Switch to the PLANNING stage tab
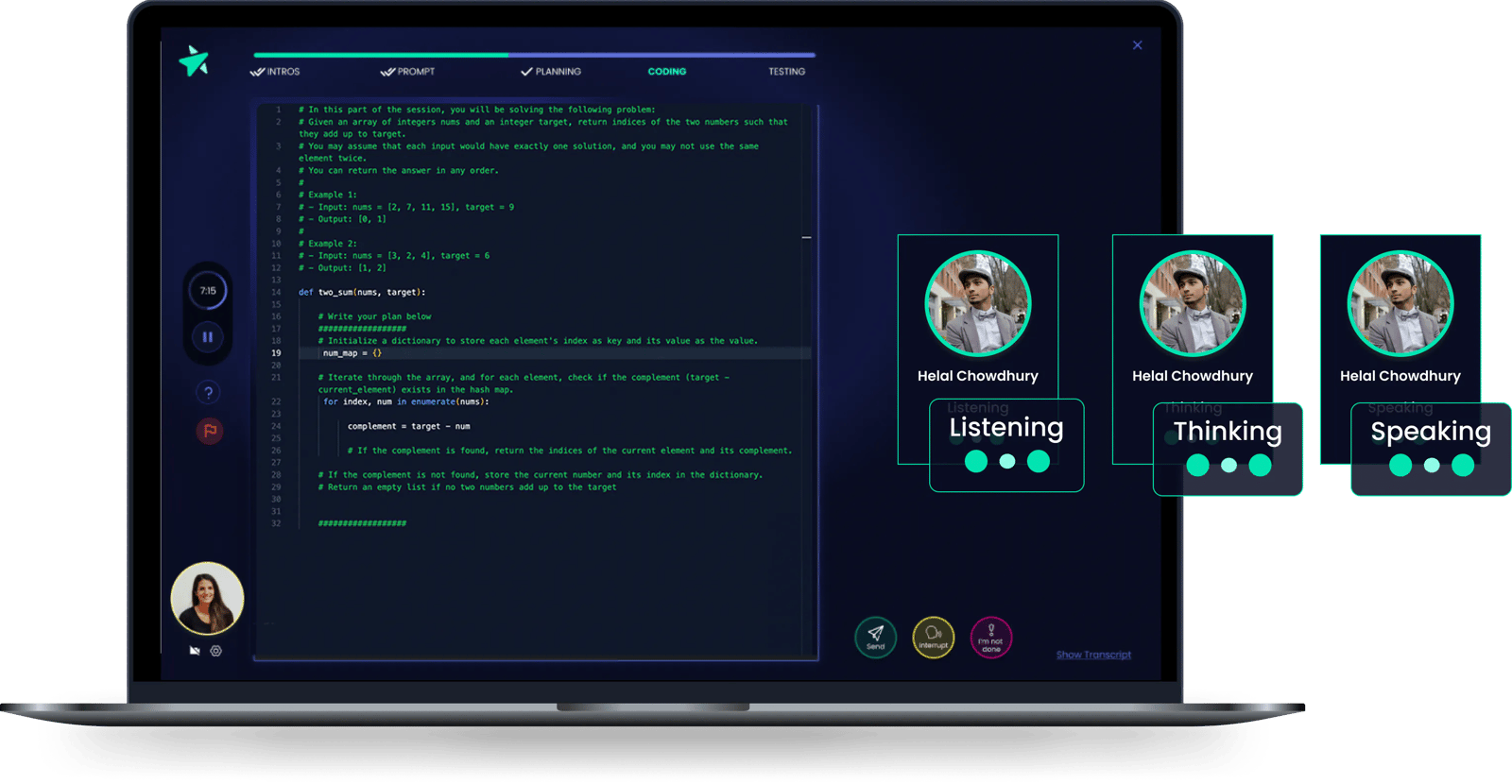 (x=552, y=72)
